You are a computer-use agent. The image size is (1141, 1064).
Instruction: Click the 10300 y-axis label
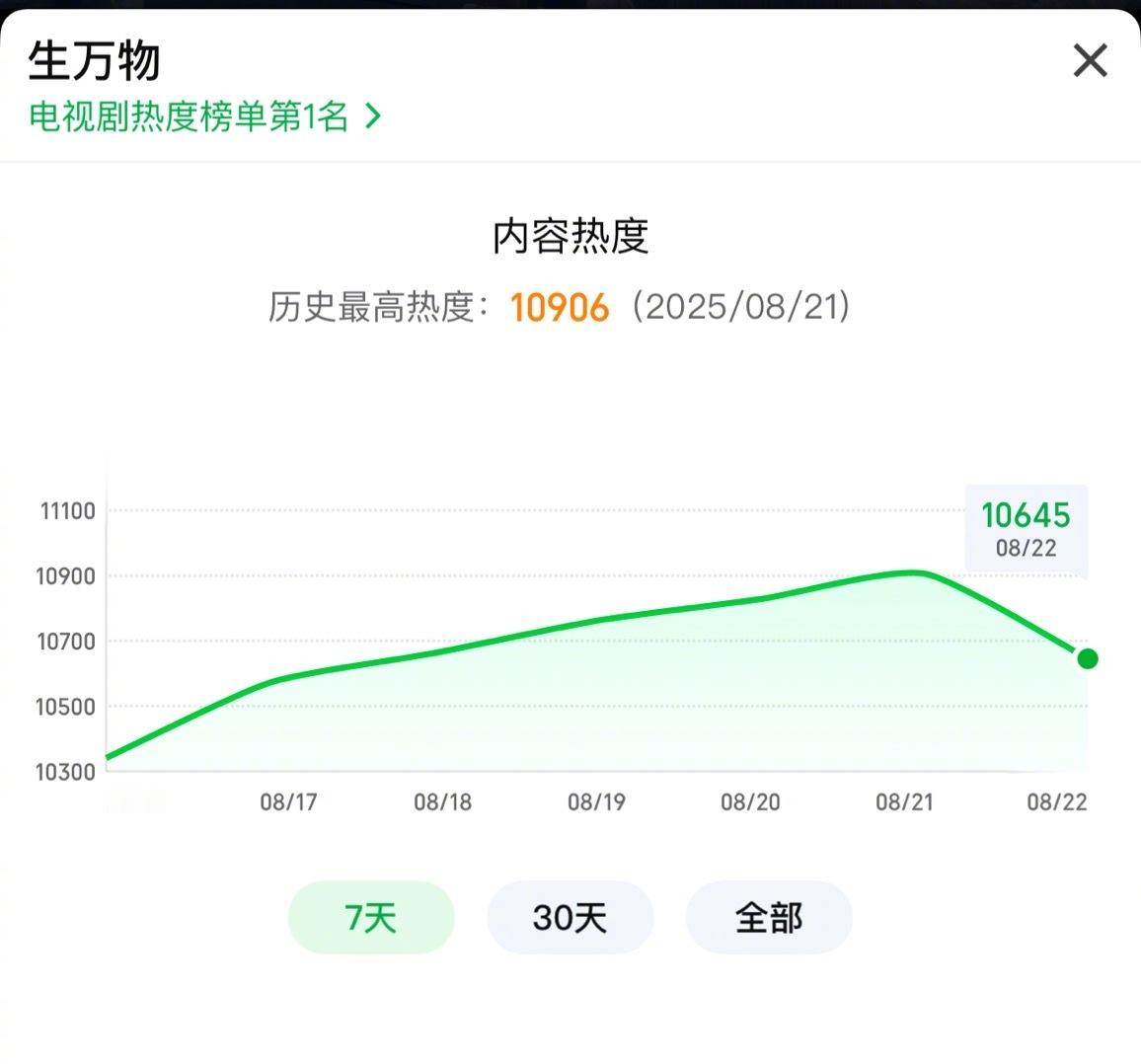[x=65, y=772]
